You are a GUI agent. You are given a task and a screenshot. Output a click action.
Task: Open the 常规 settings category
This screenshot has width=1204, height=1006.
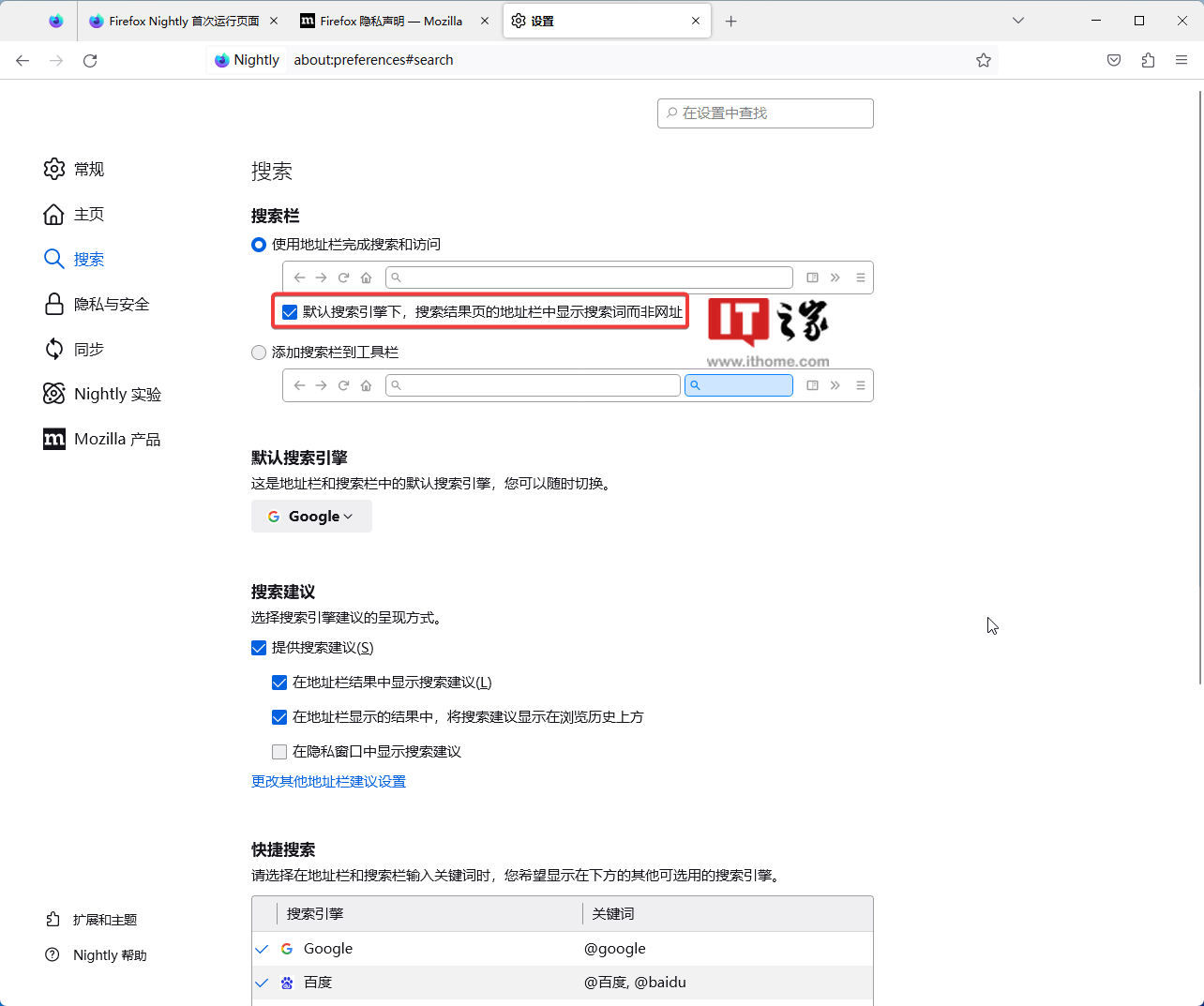(x=74, y=169)
